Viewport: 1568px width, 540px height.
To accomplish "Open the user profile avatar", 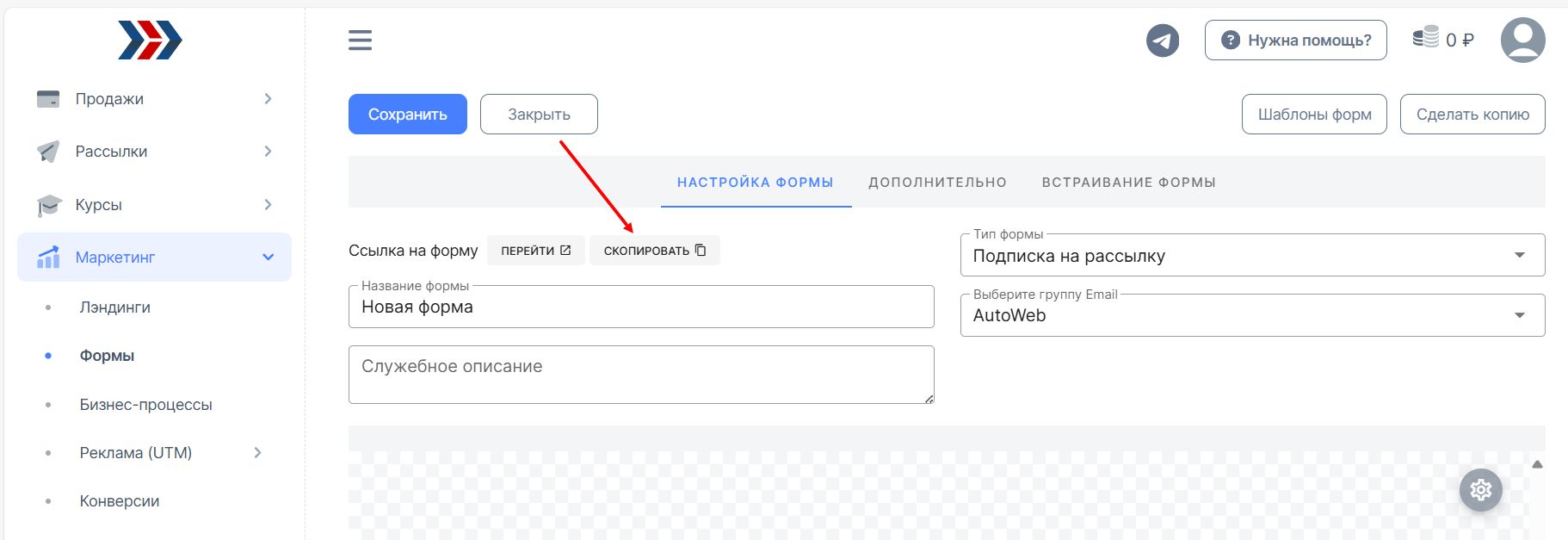I will click(1522, 40).
